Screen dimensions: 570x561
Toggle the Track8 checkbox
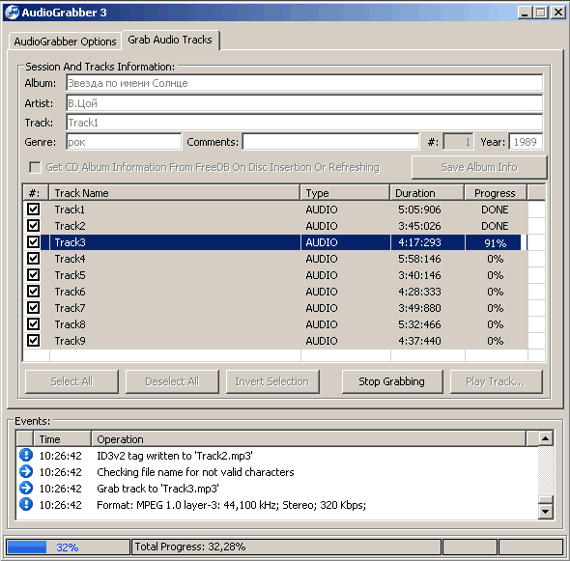click(33, 324)
